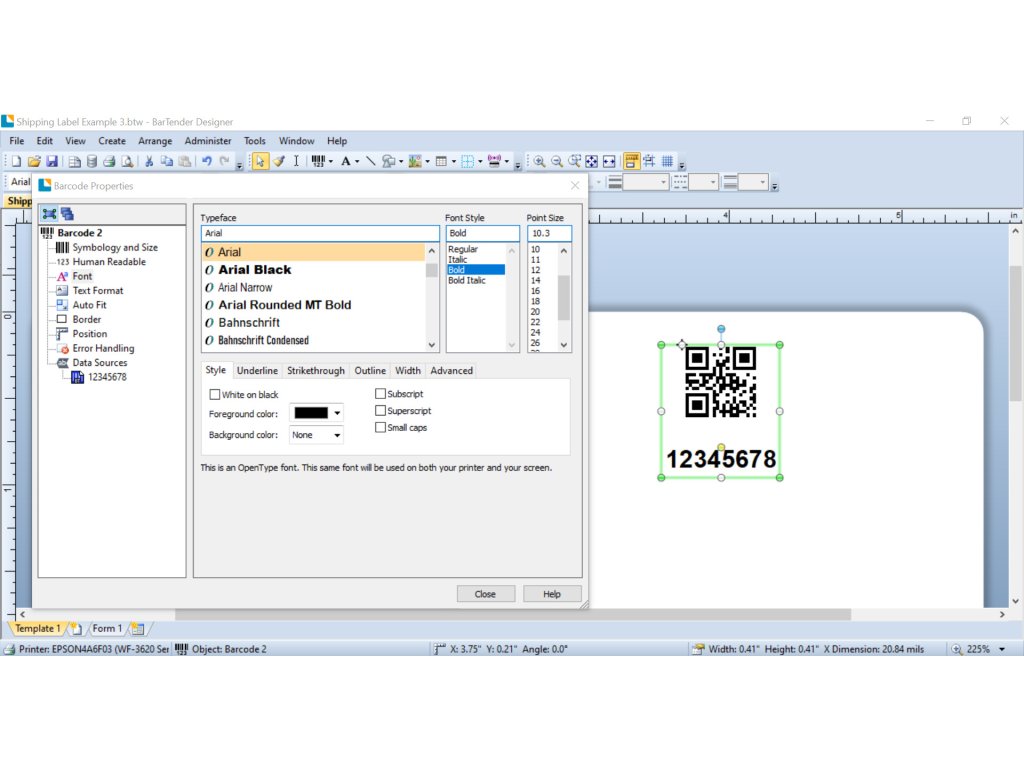Select the Text object tool (A)
The height and width of the screenshot is (768, 1024).
(345, 161)
